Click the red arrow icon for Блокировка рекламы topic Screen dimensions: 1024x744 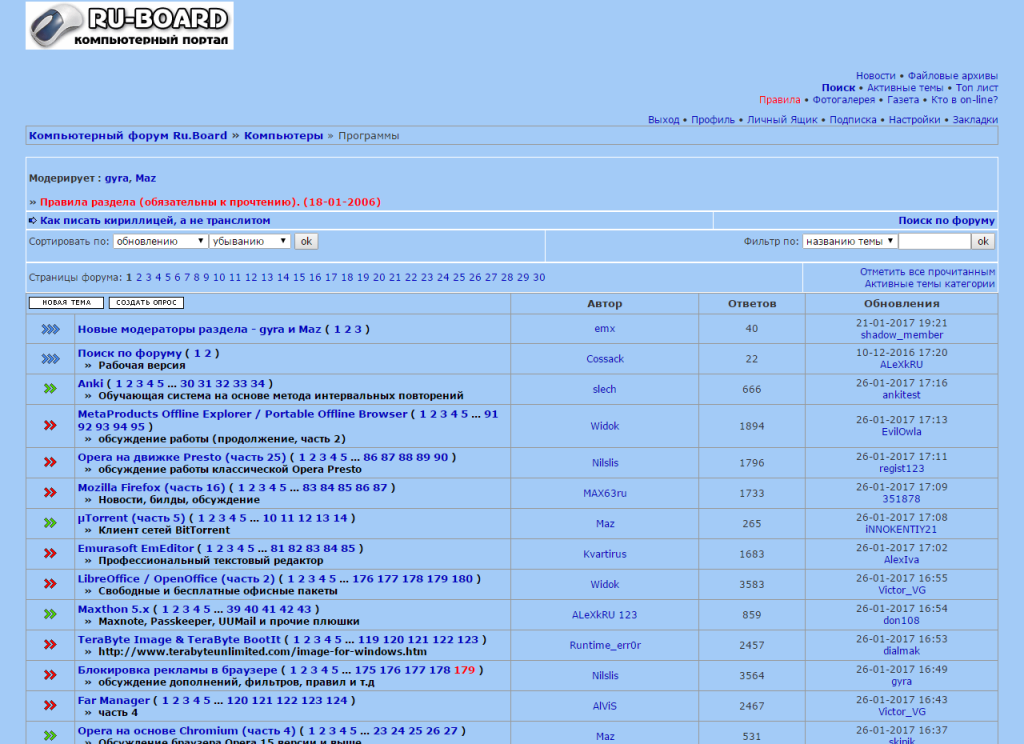click(x=50, y=675)
